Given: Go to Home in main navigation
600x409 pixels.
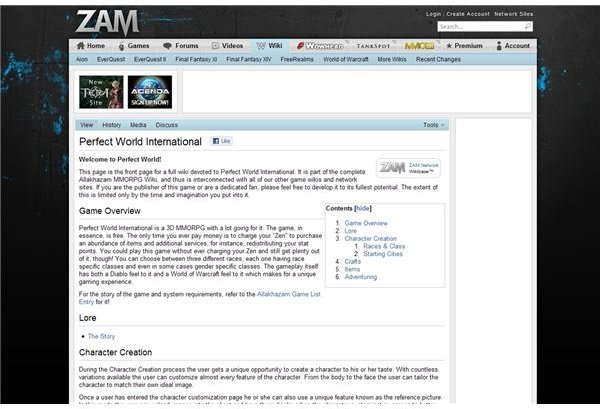Looking at the screenshot, I should tap(91, 46).
